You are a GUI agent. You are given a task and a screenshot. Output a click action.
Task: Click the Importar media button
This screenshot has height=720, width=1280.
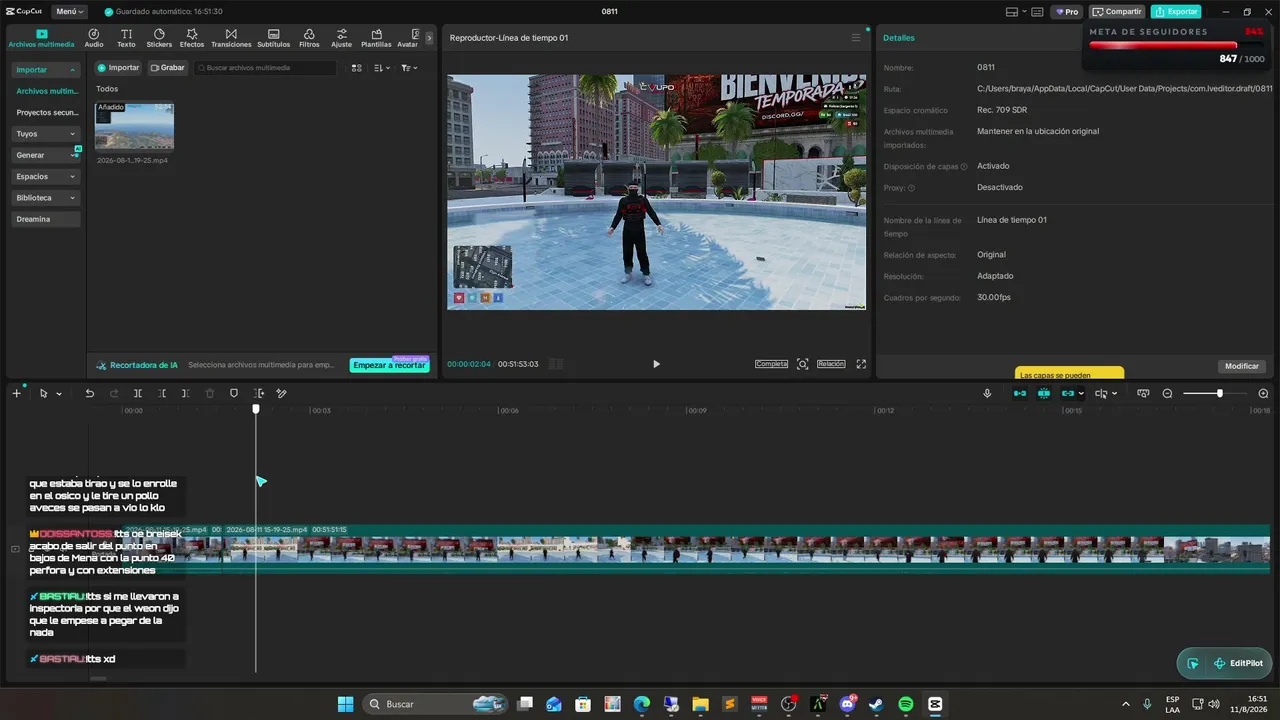point(118,68)
